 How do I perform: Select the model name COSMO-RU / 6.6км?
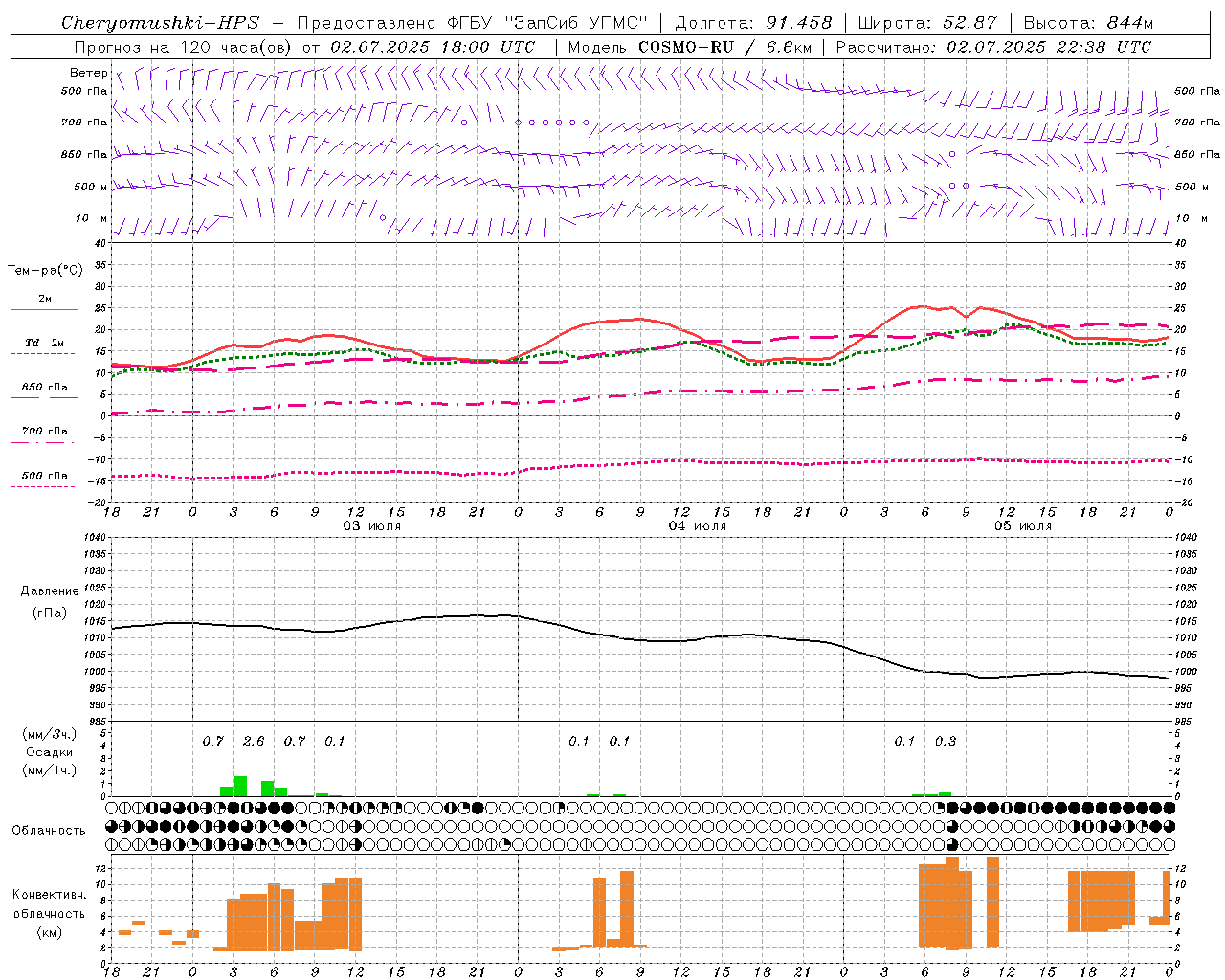point(724,47)
